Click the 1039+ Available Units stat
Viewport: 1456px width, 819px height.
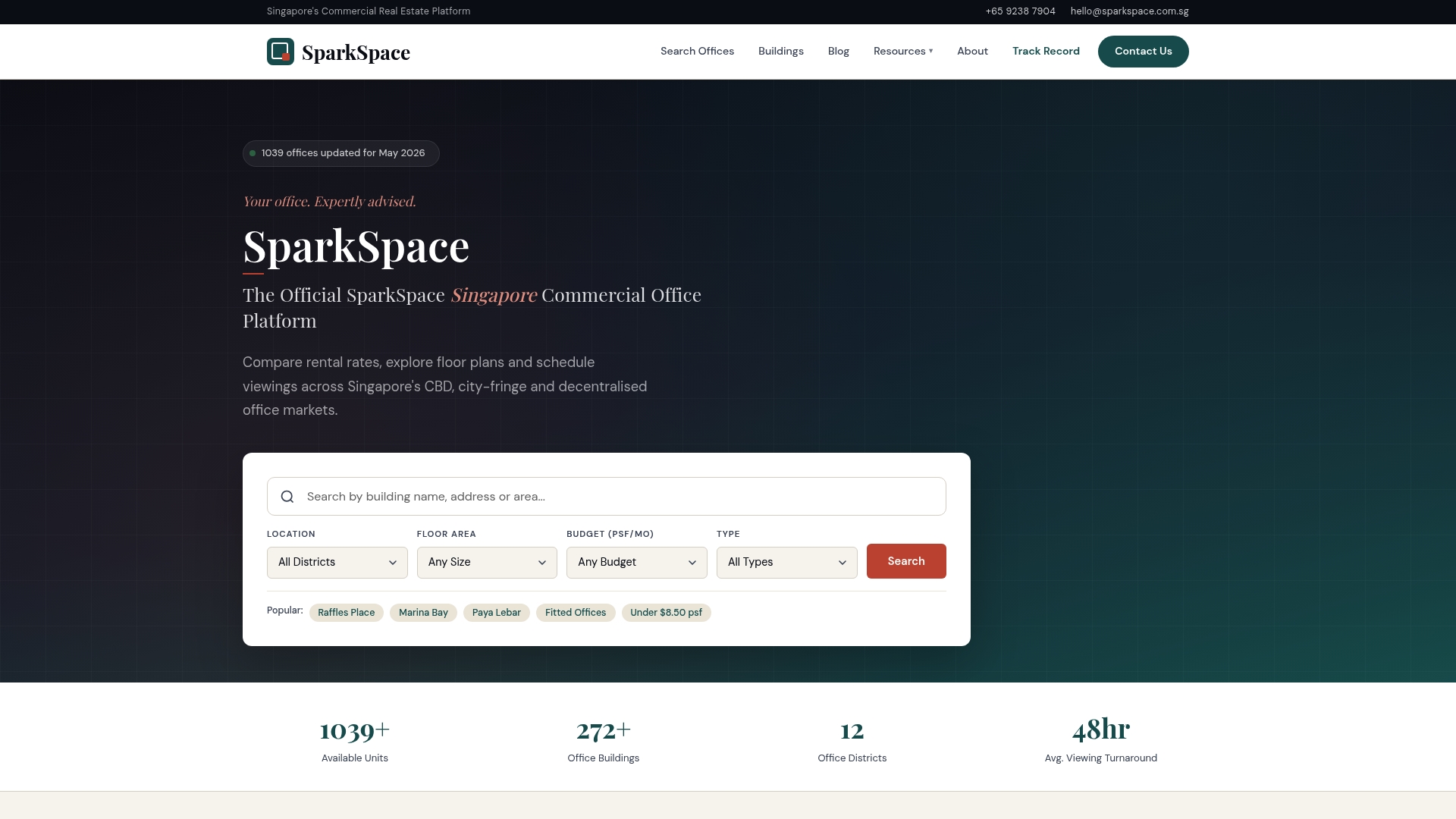355,739
